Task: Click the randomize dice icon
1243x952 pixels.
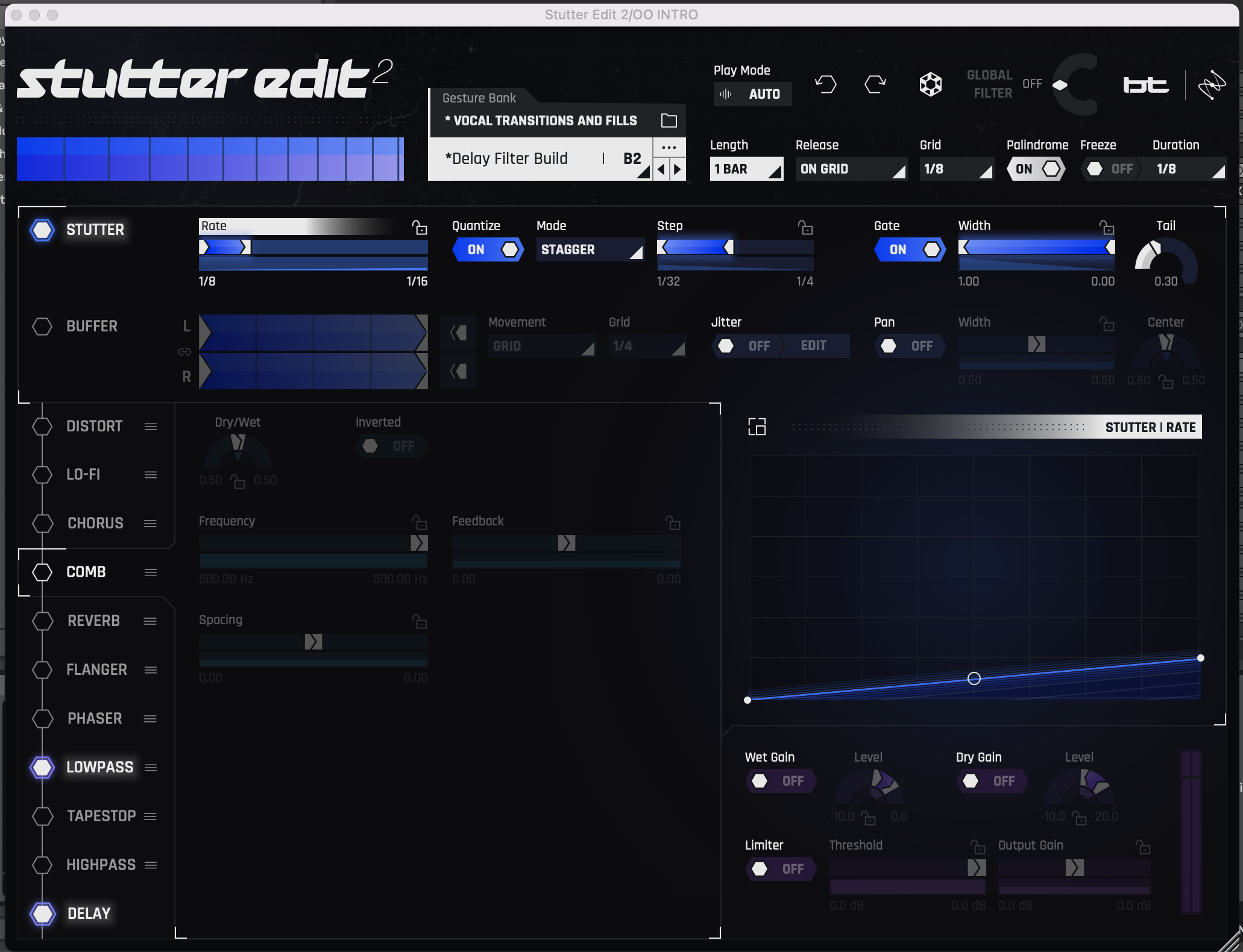Action: (x=930, y=84)
